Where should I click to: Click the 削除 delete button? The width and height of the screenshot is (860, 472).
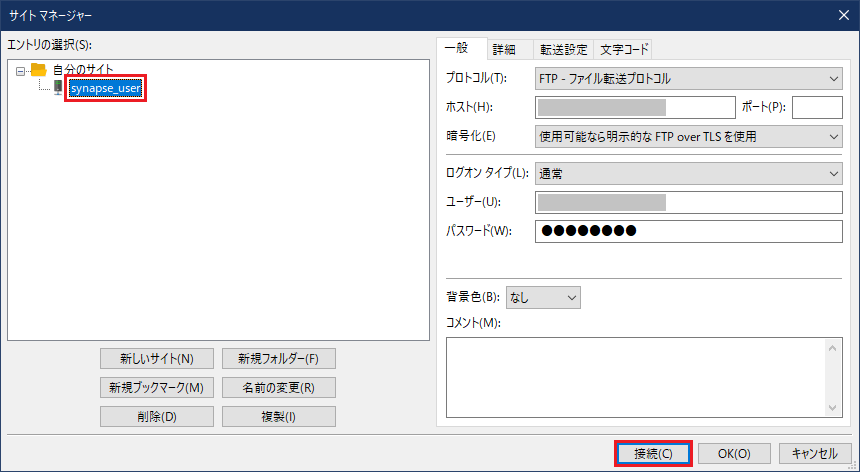[x=156, y=416]
